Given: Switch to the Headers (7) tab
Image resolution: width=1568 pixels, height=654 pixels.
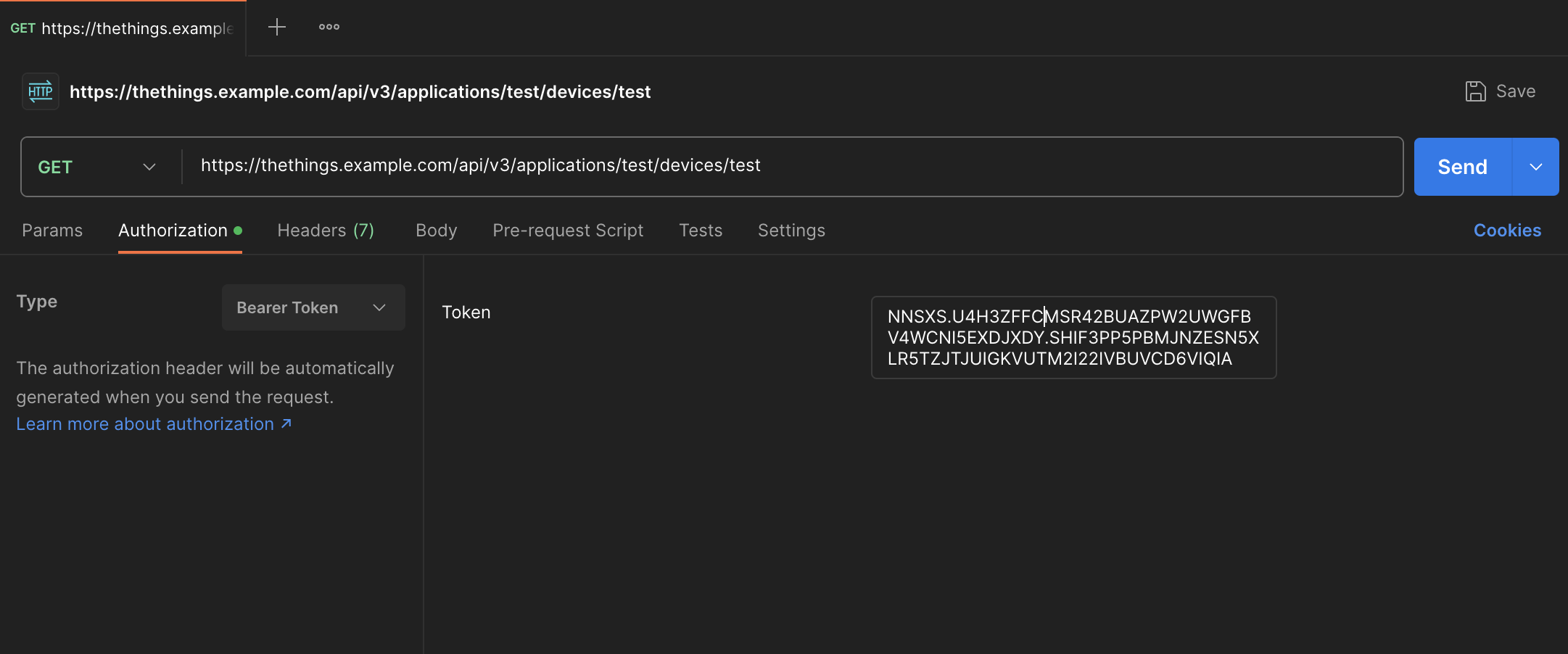Looking at the screenshot, I should pos(325,230).
